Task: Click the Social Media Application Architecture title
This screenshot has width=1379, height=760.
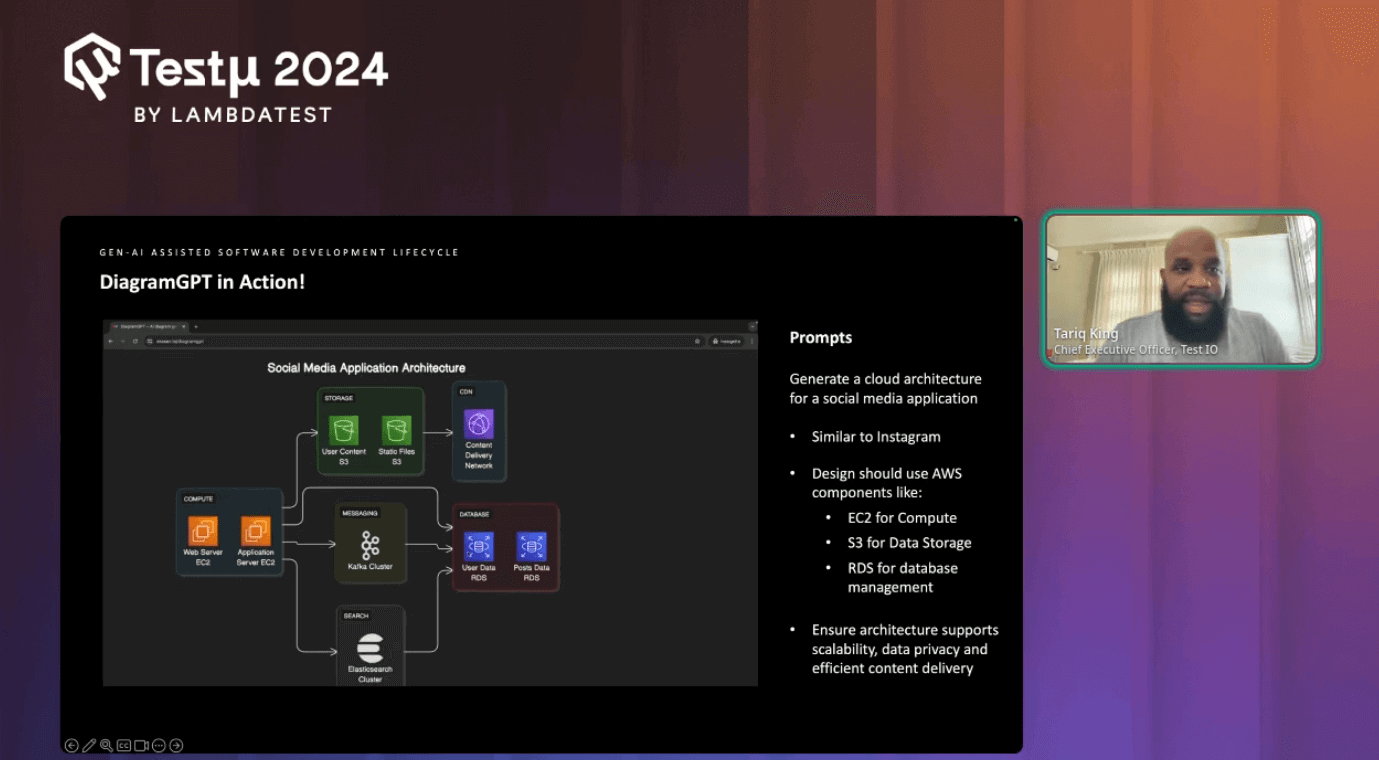Action: coord(366,368)
